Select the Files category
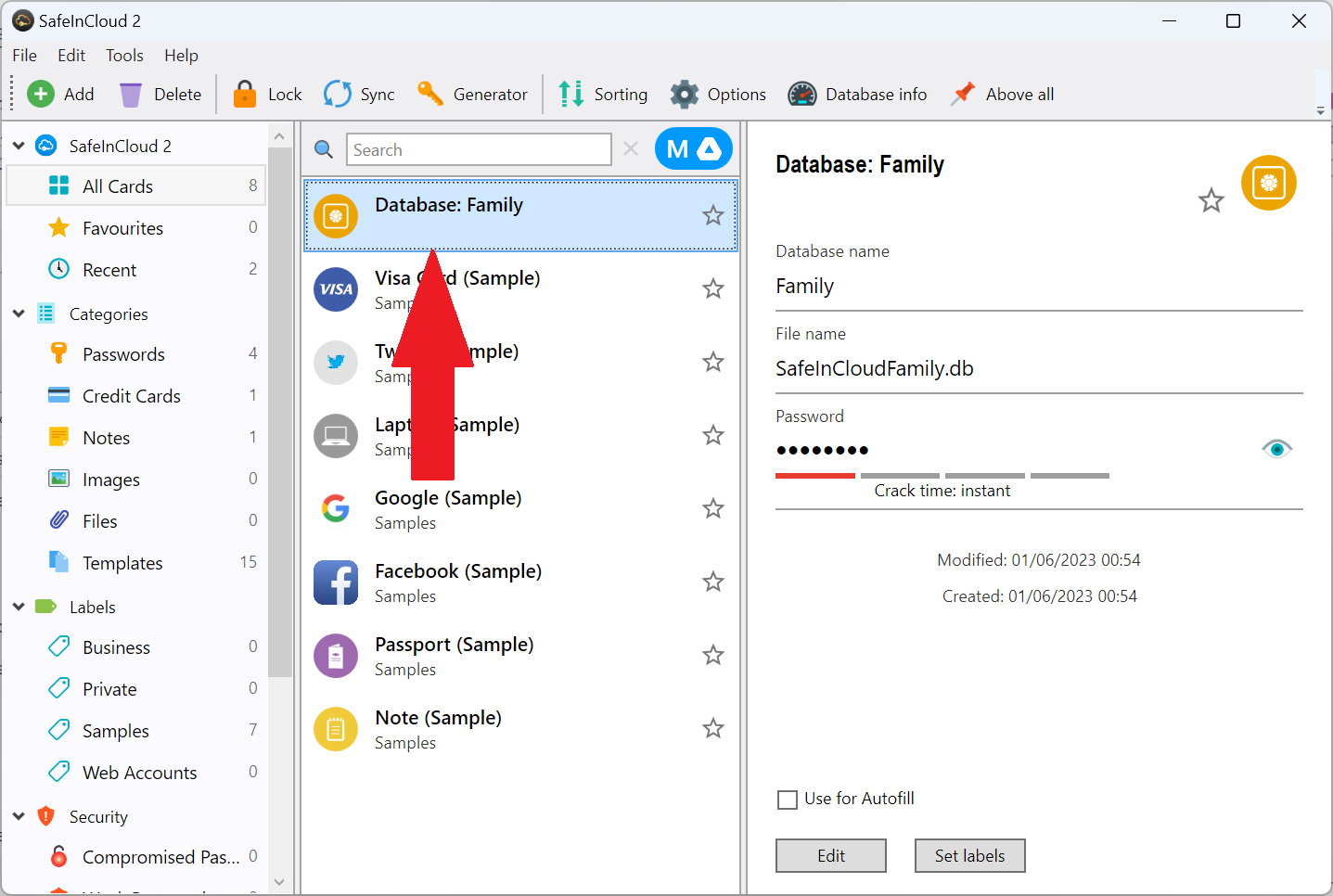Image resolution: width=1333 pixels, height=896 pixels. [136, 521]
